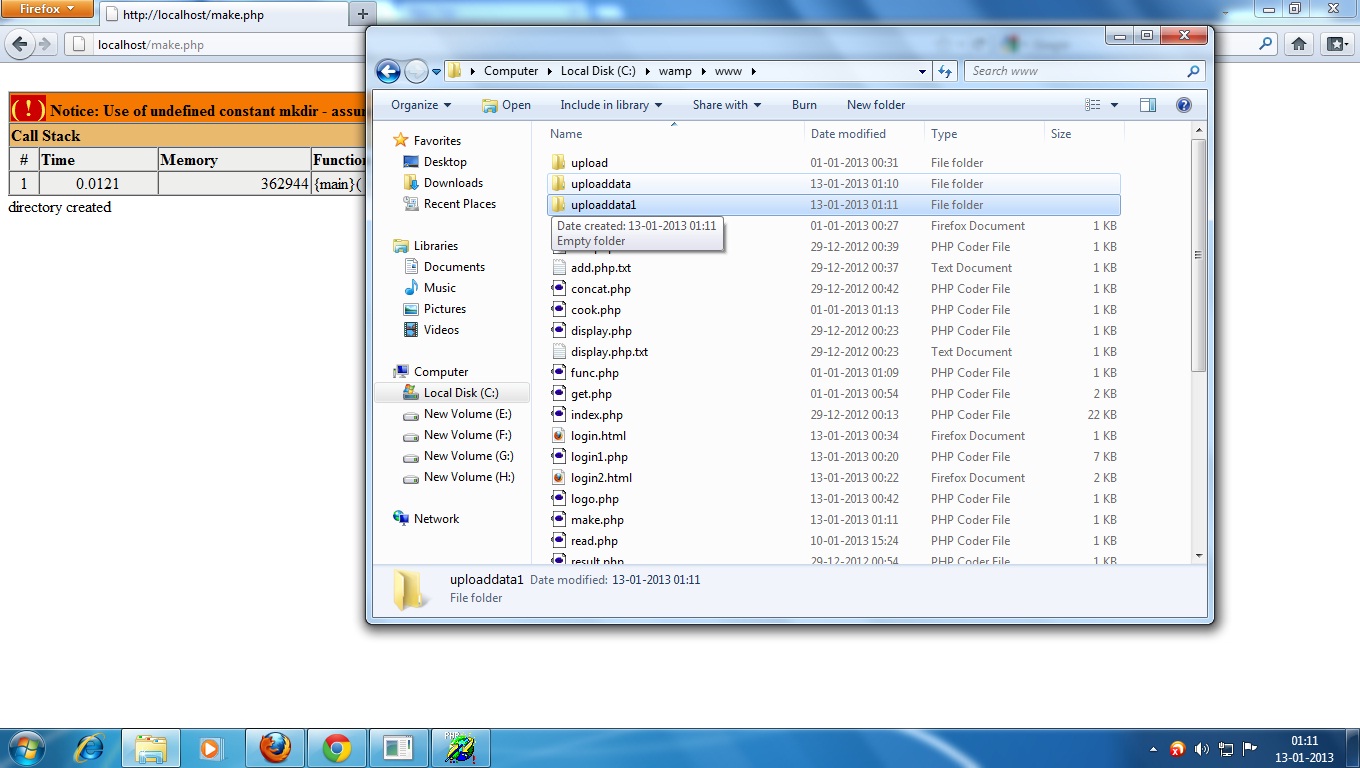Show hidden system tray icons

click(x=1154, y=749)
